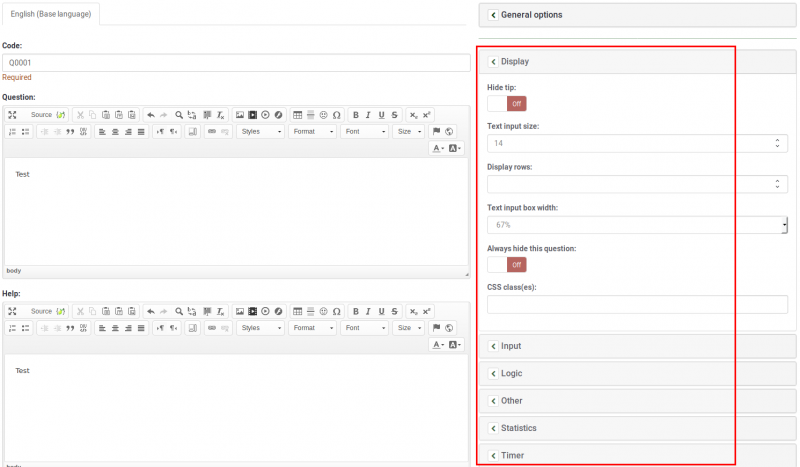
Task: Insert an image in the Question editor
Action: (240, 115)
